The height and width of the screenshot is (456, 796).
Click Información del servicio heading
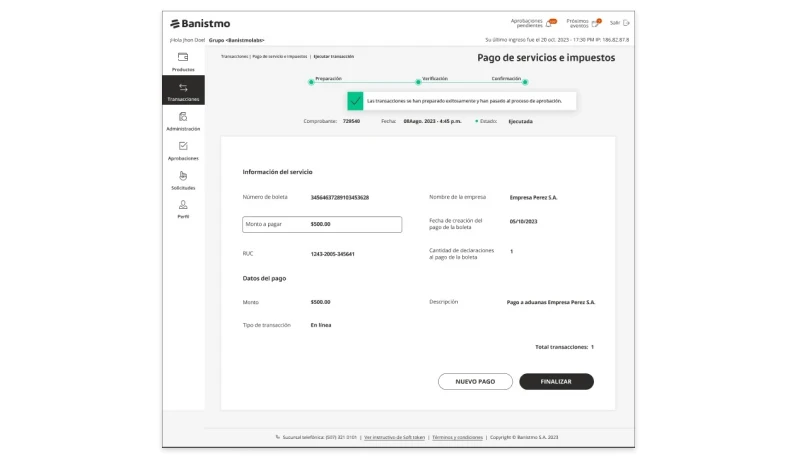277,172
